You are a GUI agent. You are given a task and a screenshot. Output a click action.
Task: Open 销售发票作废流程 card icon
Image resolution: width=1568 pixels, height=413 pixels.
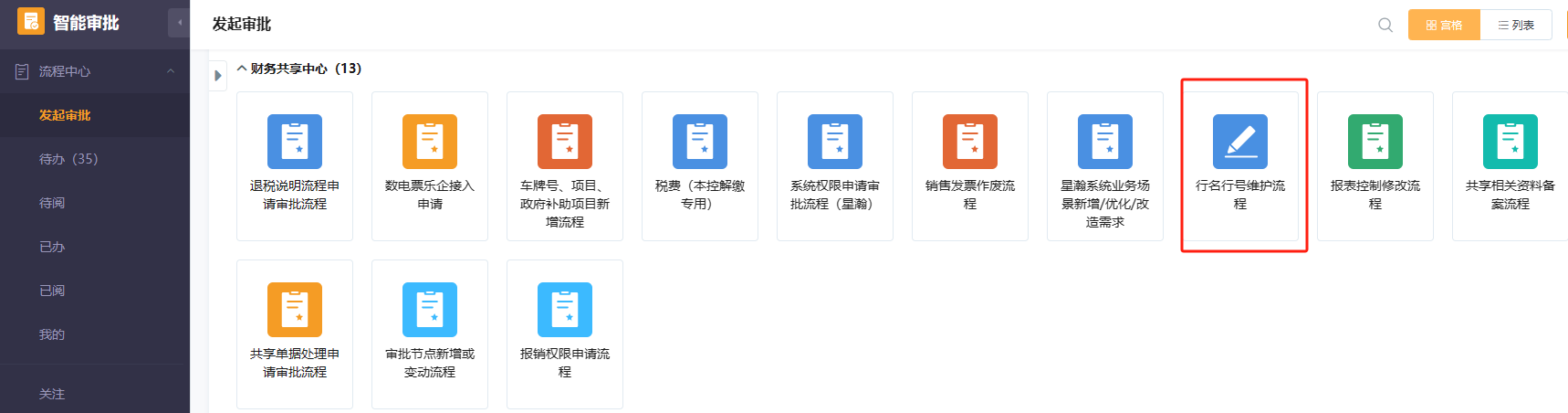pyautogui.click(x=970, y=142)
